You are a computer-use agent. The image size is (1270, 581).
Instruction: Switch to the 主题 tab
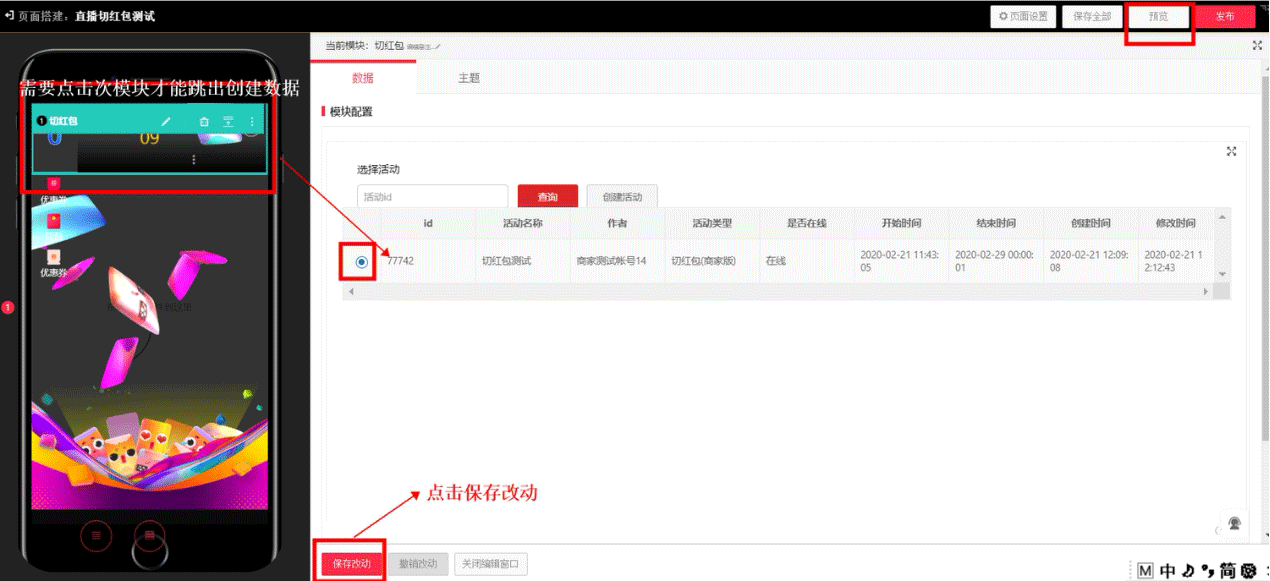pyautogui.click(x=469, y=78)
